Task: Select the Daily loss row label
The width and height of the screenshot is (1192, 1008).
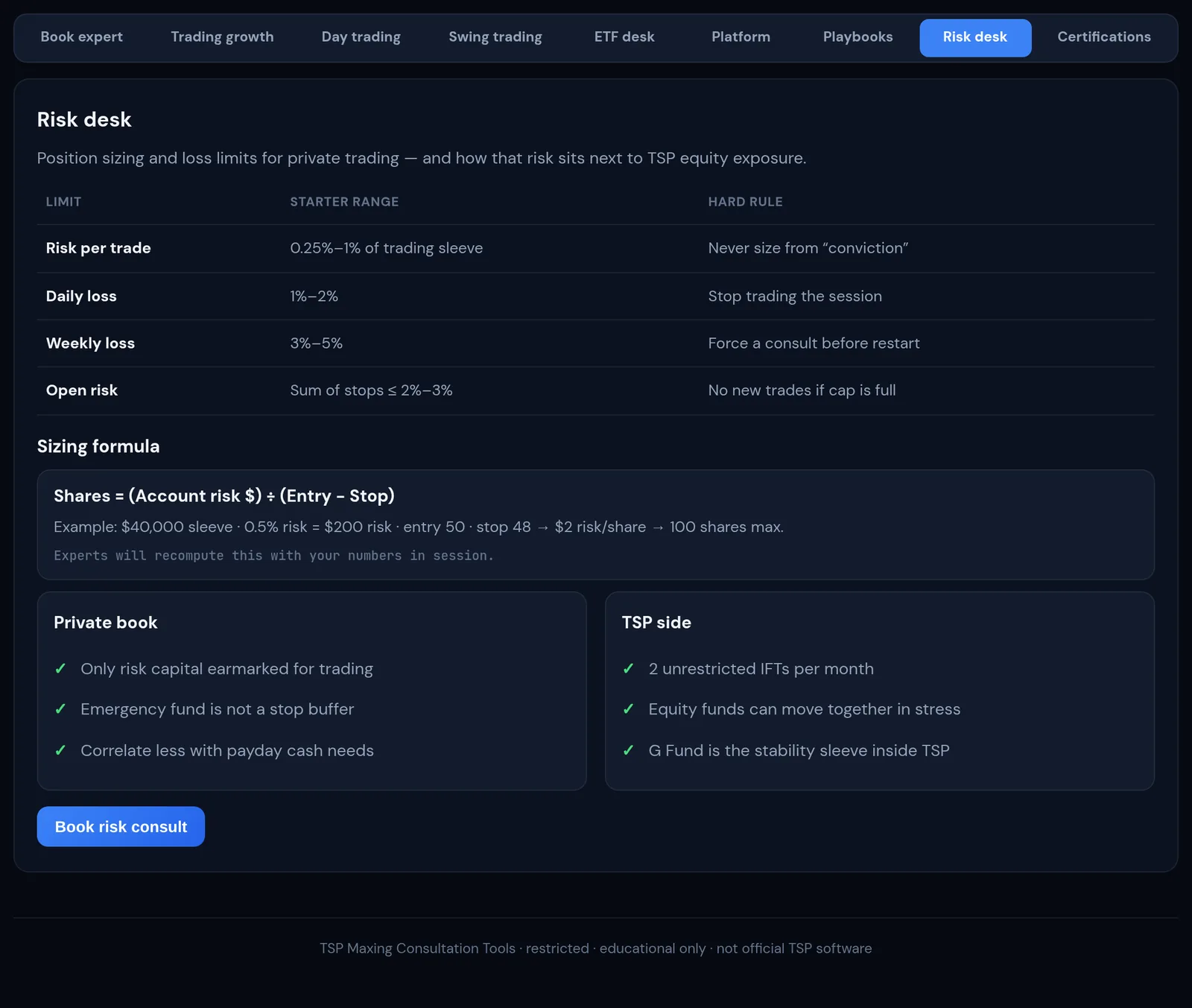Action: pyautogui.click(x=81, y=296)
